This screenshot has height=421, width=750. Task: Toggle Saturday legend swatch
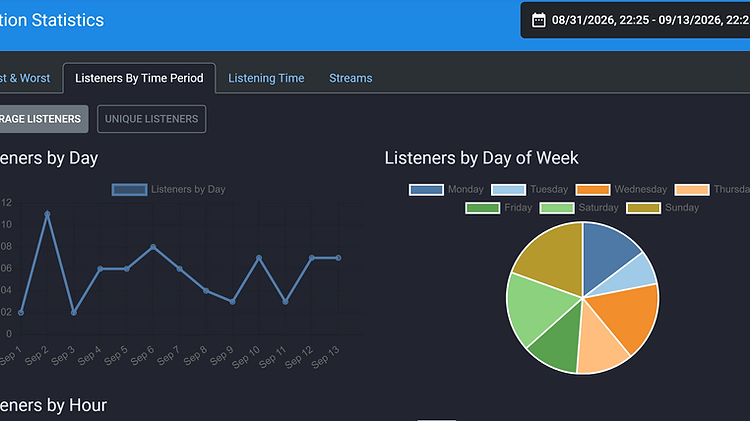(x=557, y=208)
